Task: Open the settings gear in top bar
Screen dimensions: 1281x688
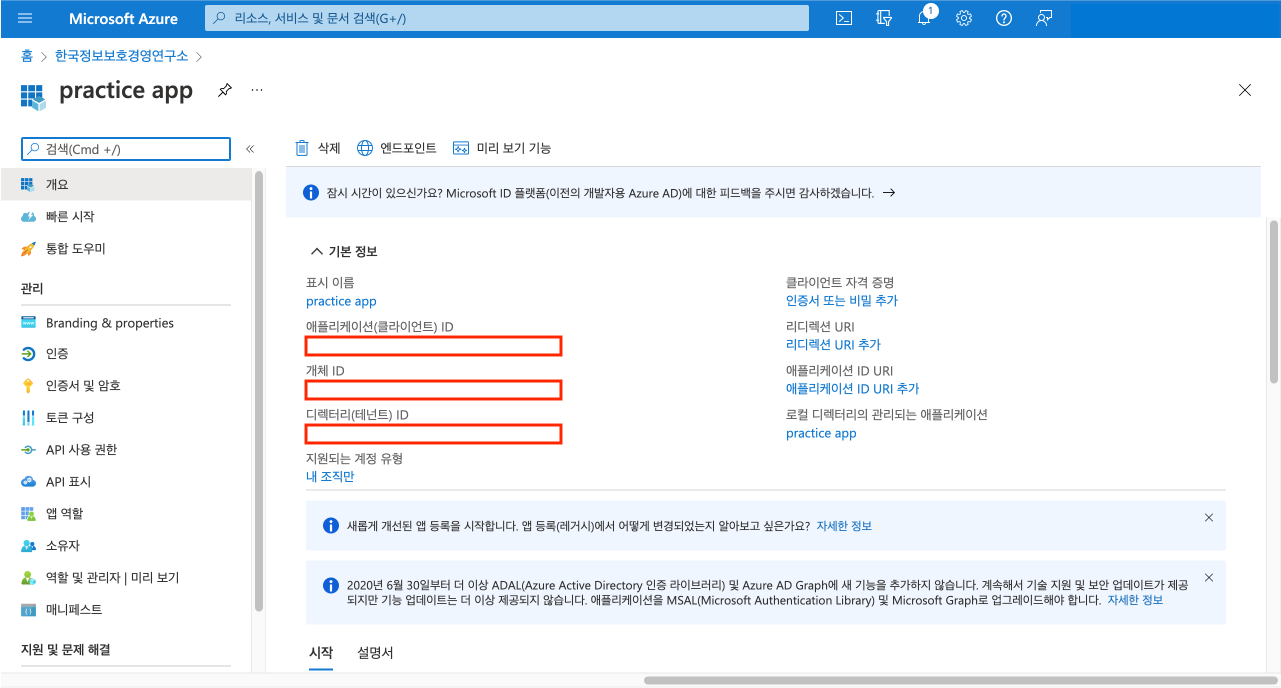Action: [964, 18]
